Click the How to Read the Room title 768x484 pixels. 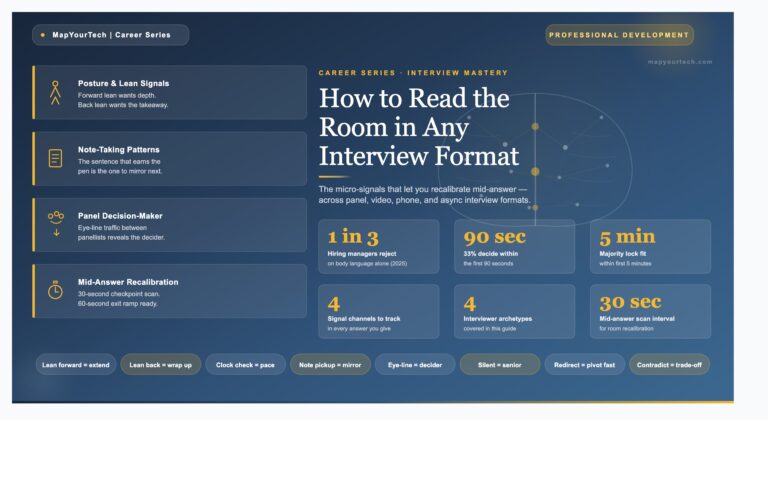[x=419, y=127]
